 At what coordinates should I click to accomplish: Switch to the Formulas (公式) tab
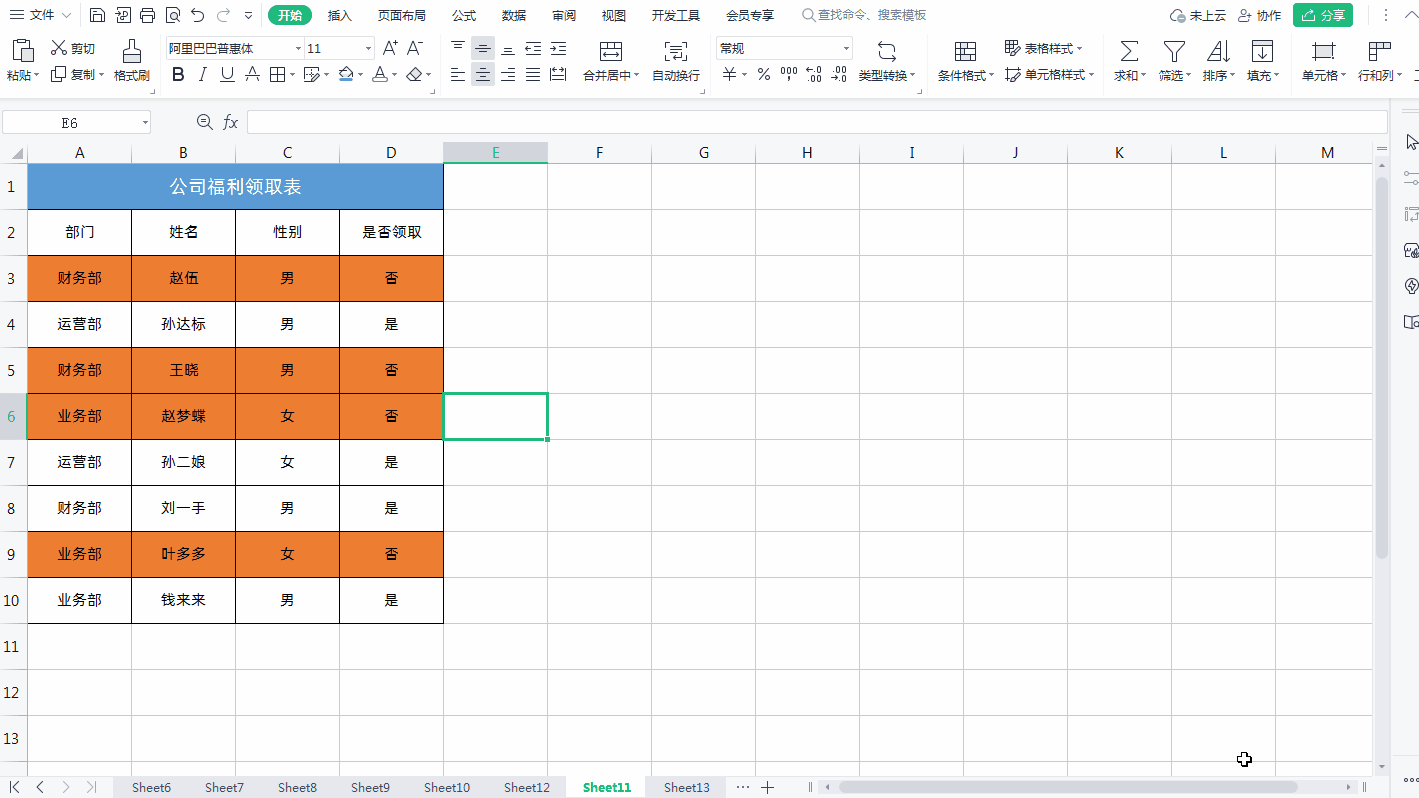click(464, 15)
